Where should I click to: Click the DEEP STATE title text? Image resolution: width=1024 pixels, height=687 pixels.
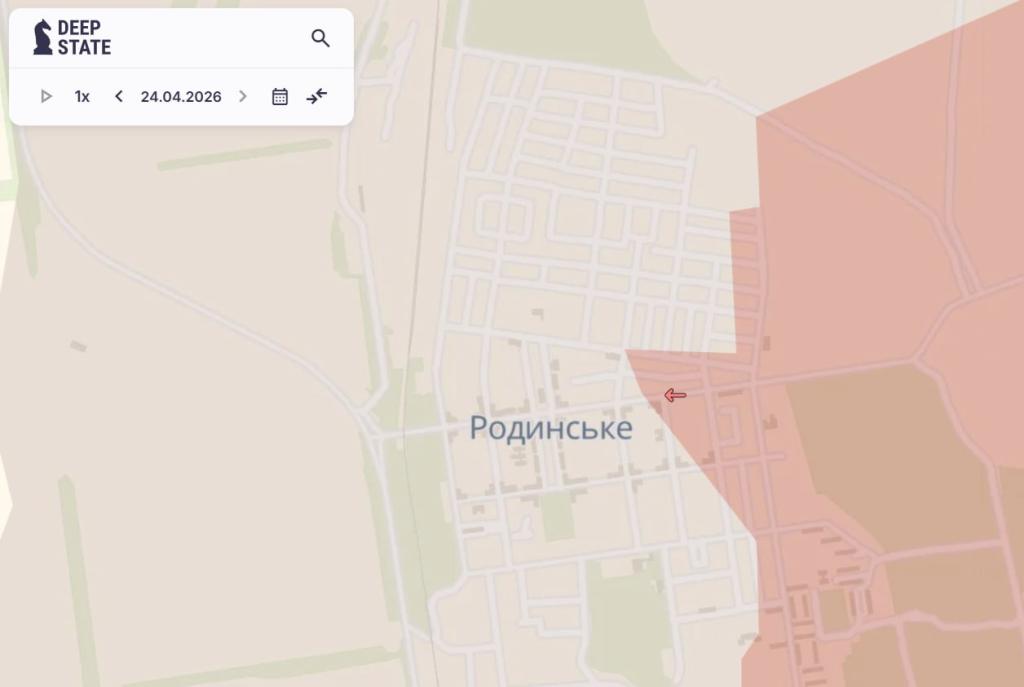click(x=84, y=37)
